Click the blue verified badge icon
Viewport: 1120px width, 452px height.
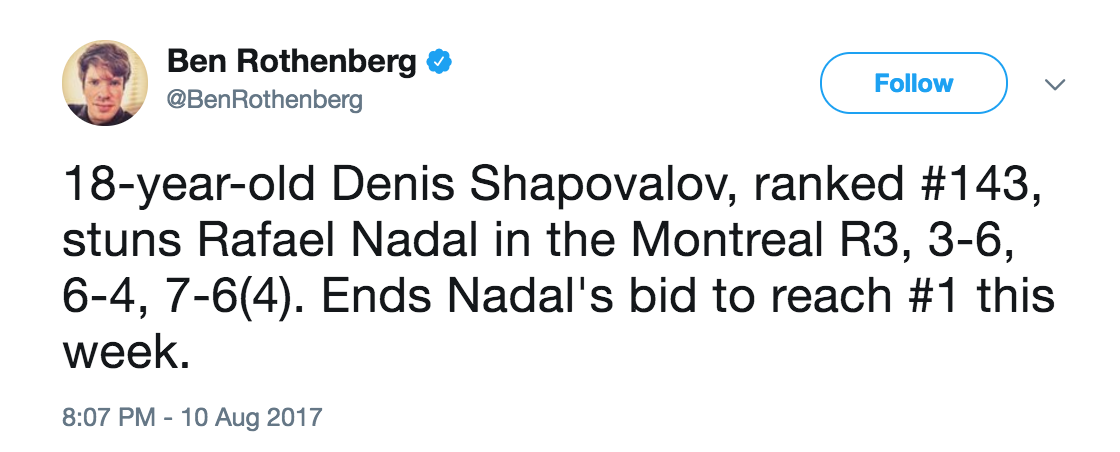click(x=440, y=64)
